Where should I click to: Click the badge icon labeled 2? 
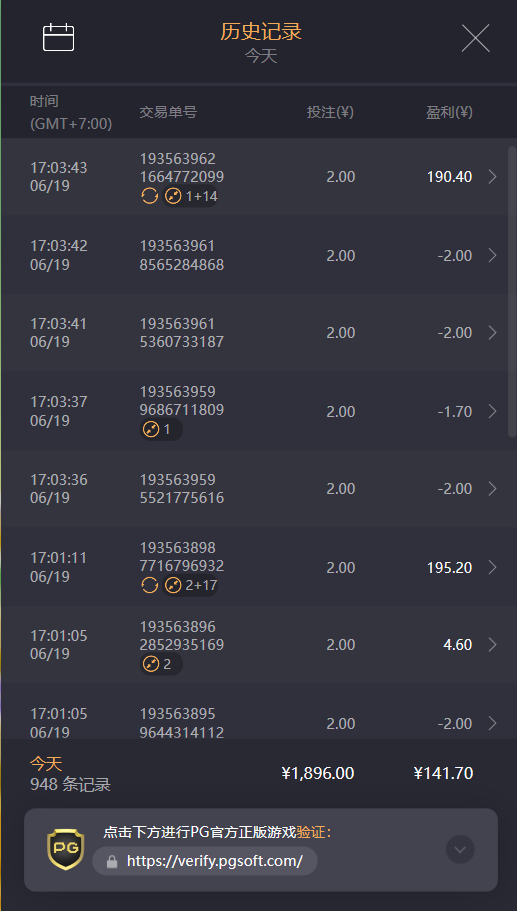(151, 663)
